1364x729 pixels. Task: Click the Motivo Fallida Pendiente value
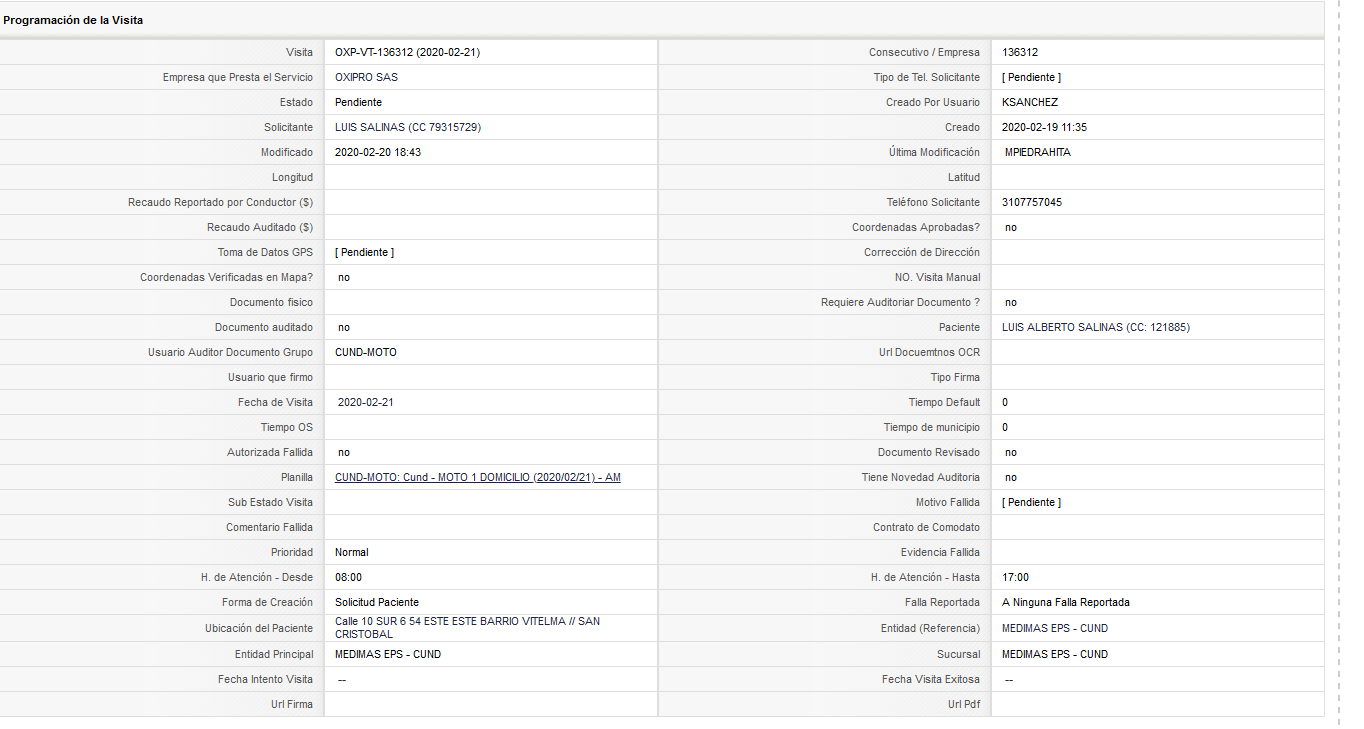tap(1031, 502)
